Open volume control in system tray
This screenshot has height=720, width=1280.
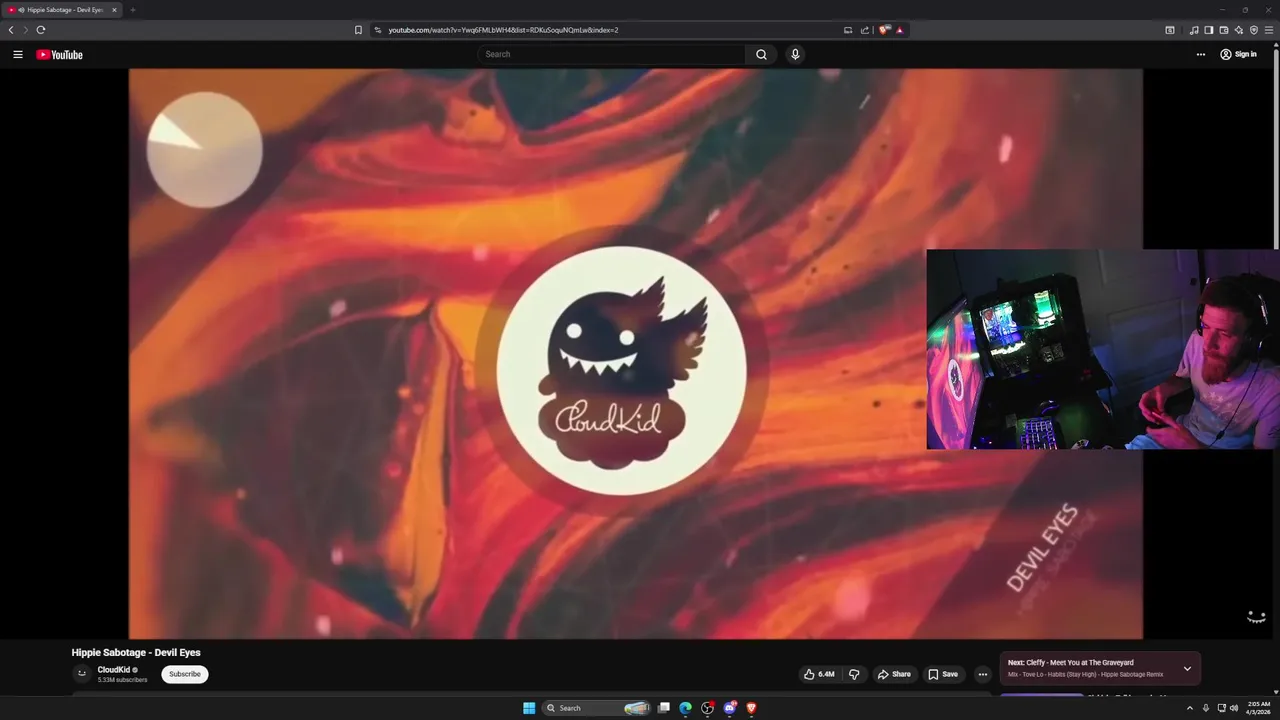(x=1233, y=708)
